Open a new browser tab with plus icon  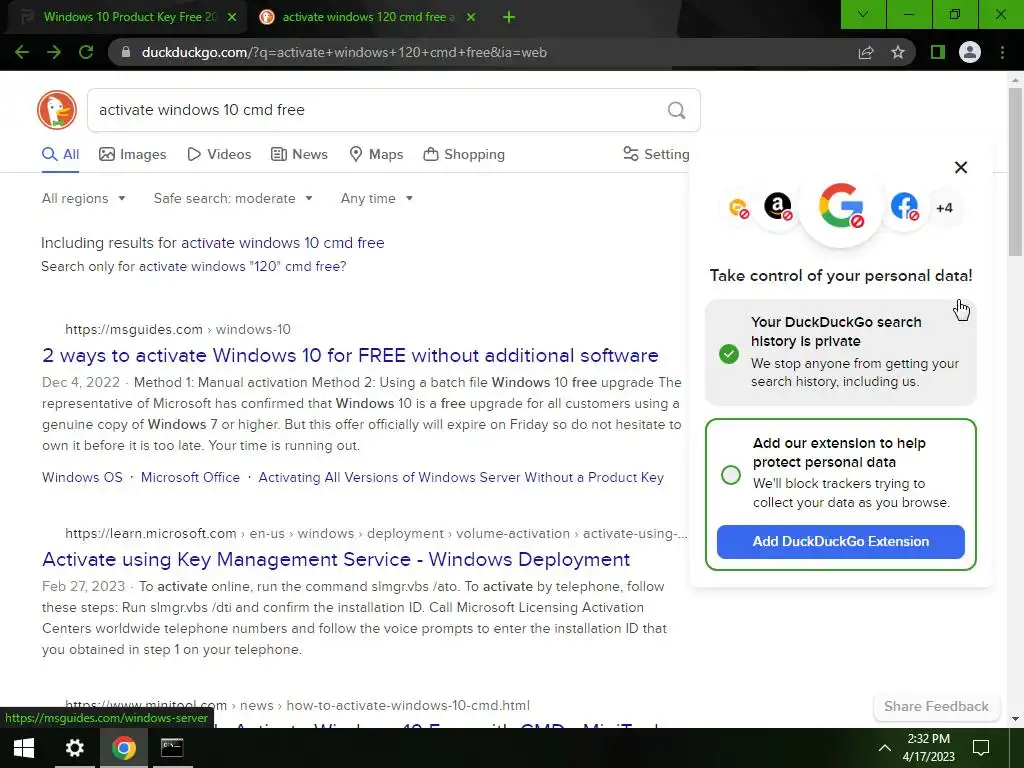tap(509, 17)
